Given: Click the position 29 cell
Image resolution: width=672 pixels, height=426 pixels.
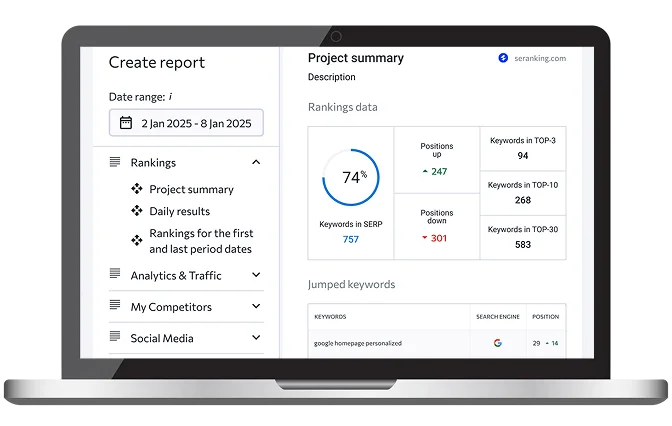Looking at the screenshot, I should [536, 343].
